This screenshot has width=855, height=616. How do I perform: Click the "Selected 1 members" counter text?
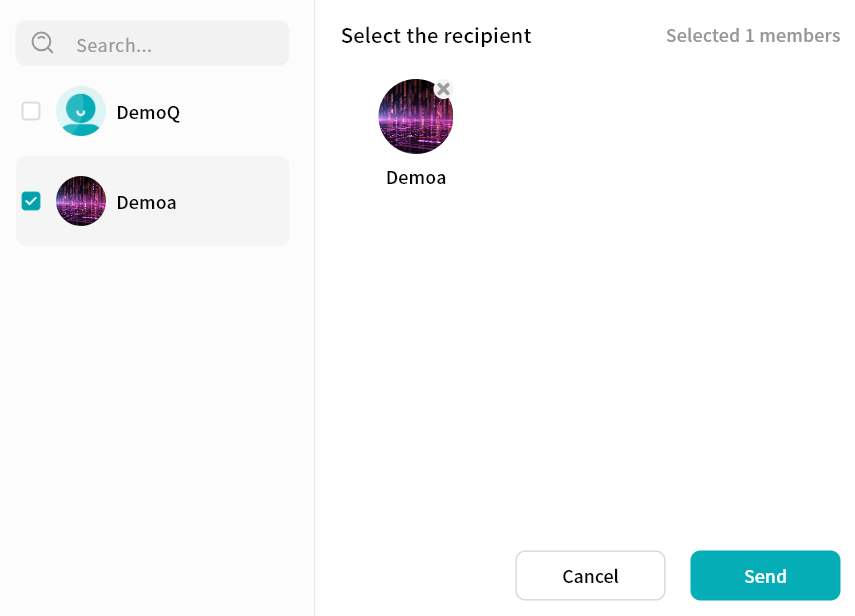click(753, 36)
